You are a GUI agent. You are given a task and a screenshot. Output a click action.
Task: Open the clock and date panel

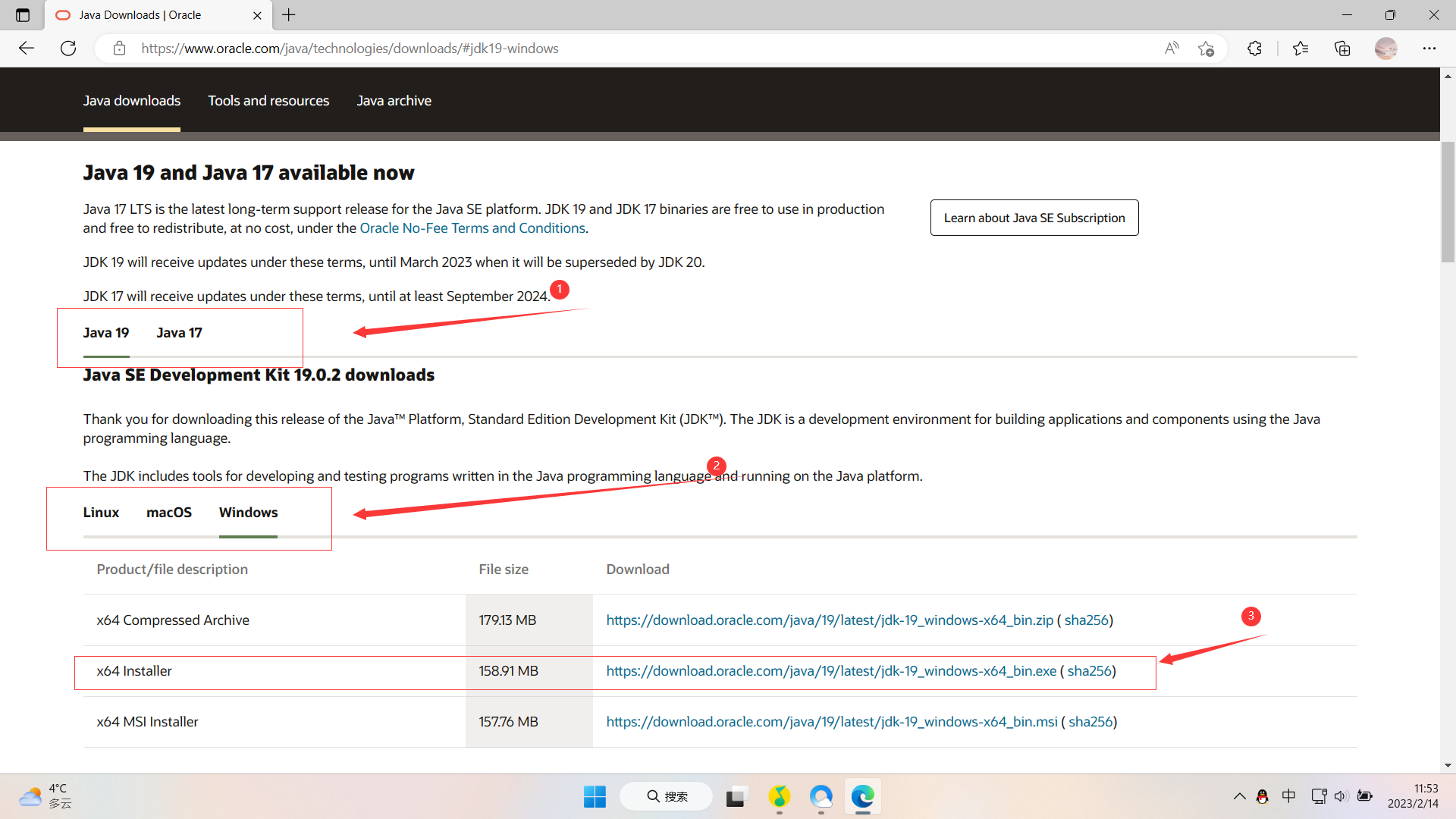[x=1413, y=796]
